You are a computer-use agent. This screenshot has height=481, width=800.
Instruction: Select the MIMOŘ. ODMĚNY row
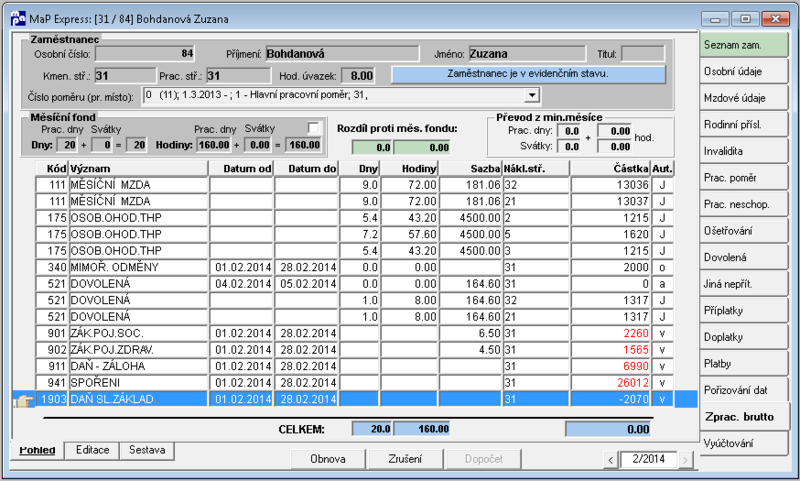pos(355,267)
